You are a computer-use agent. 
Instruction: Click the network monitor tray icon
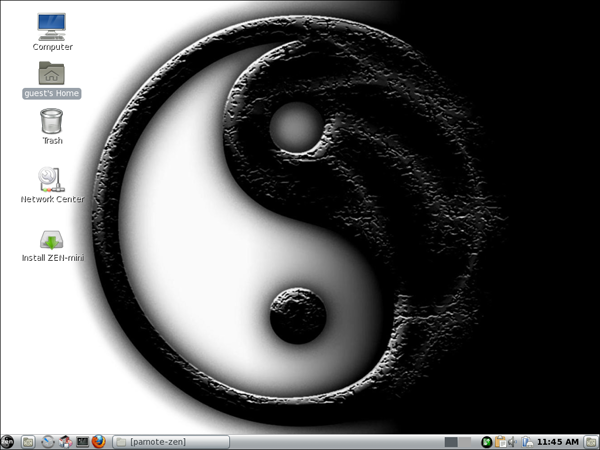(527, 441)
